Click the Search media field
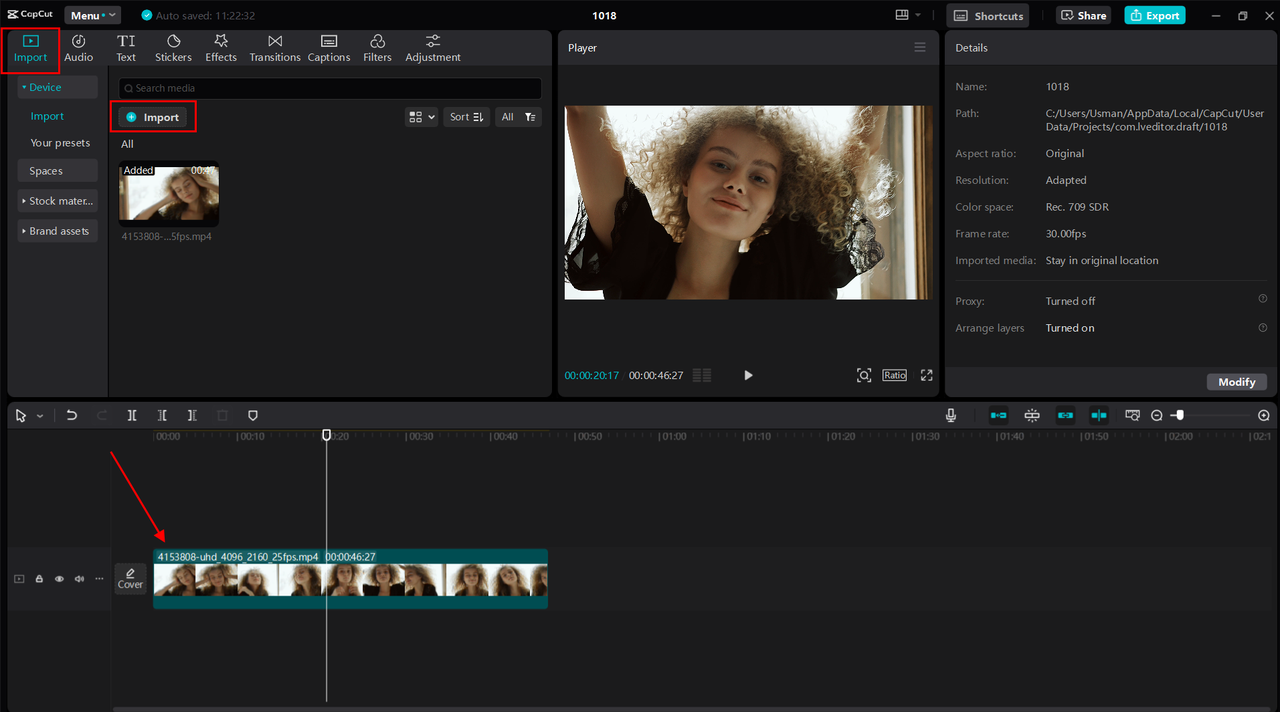Viewport: 1280px width, 712px height. pos(330,88)
